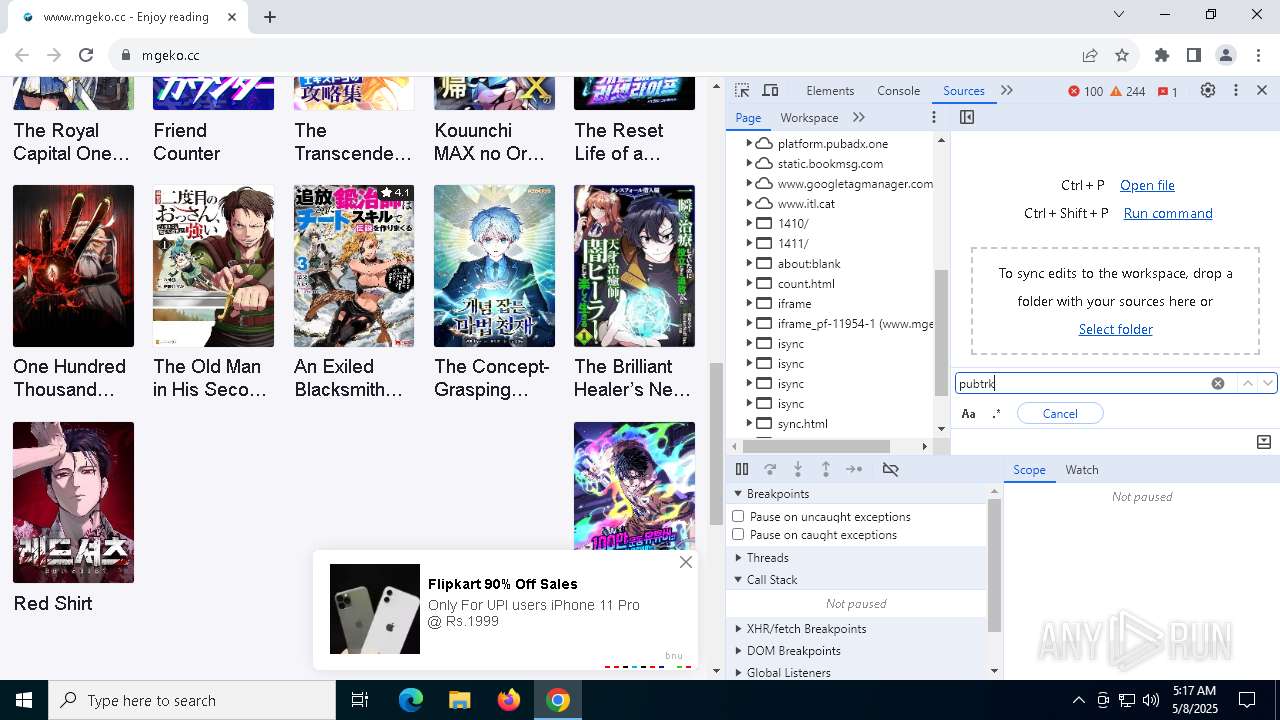
Task: Open File Explorer from the taskbar
Action: [459, 700]
